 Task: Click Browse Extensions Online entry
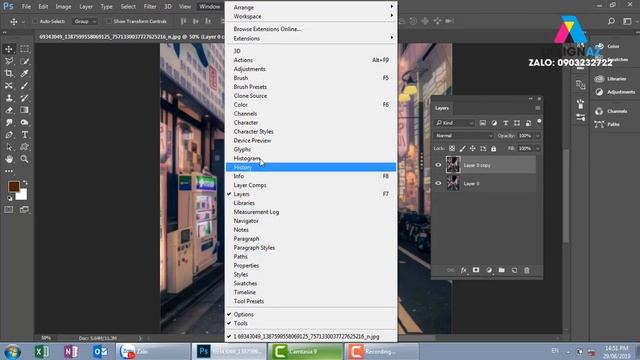click(x=311, y=29)
